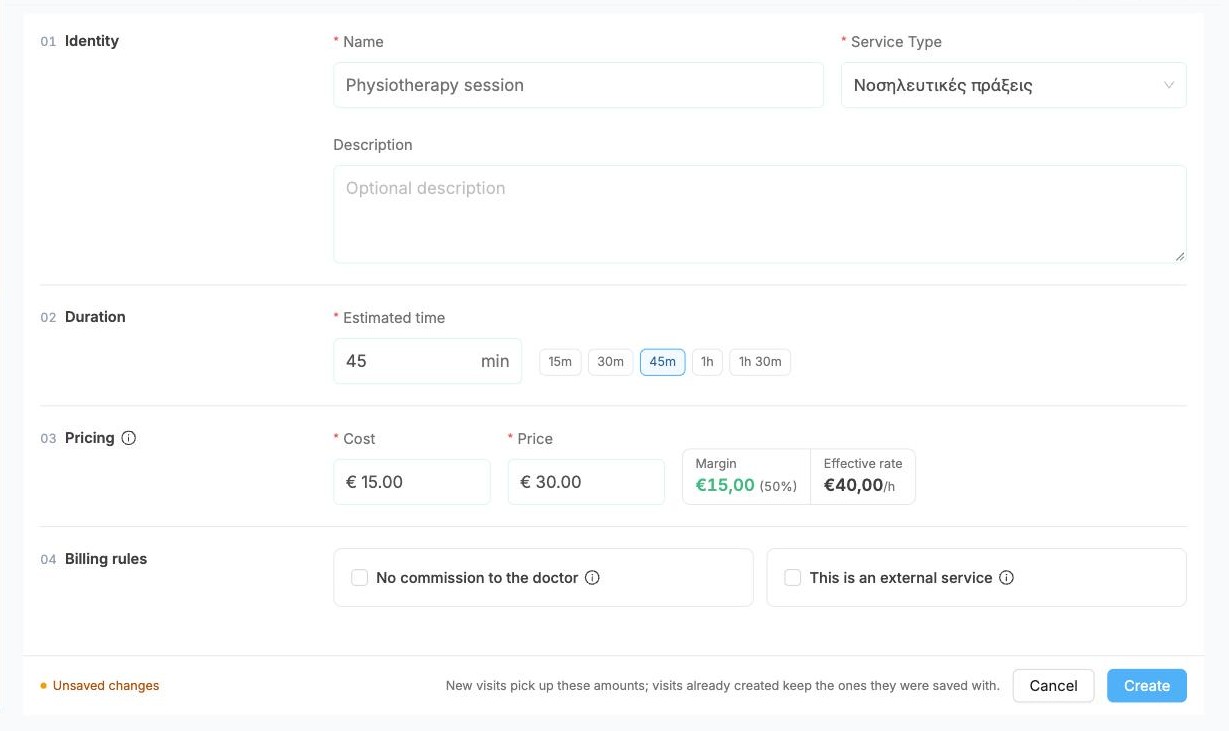Click the note about new visits amounts
Screen dimensions: 1229x731
tap(722, 686)
